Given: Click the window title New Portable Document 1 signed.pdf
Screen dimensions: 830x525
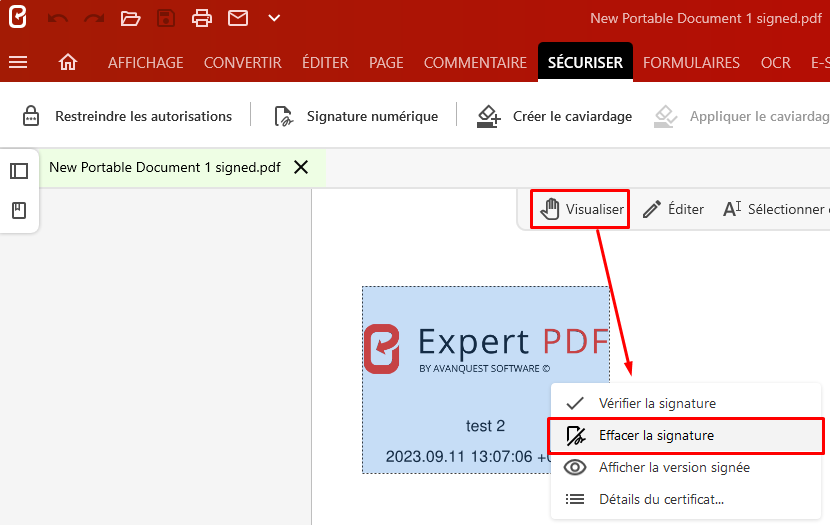Looking at the screenshot, I should click(x=706, y=18).
